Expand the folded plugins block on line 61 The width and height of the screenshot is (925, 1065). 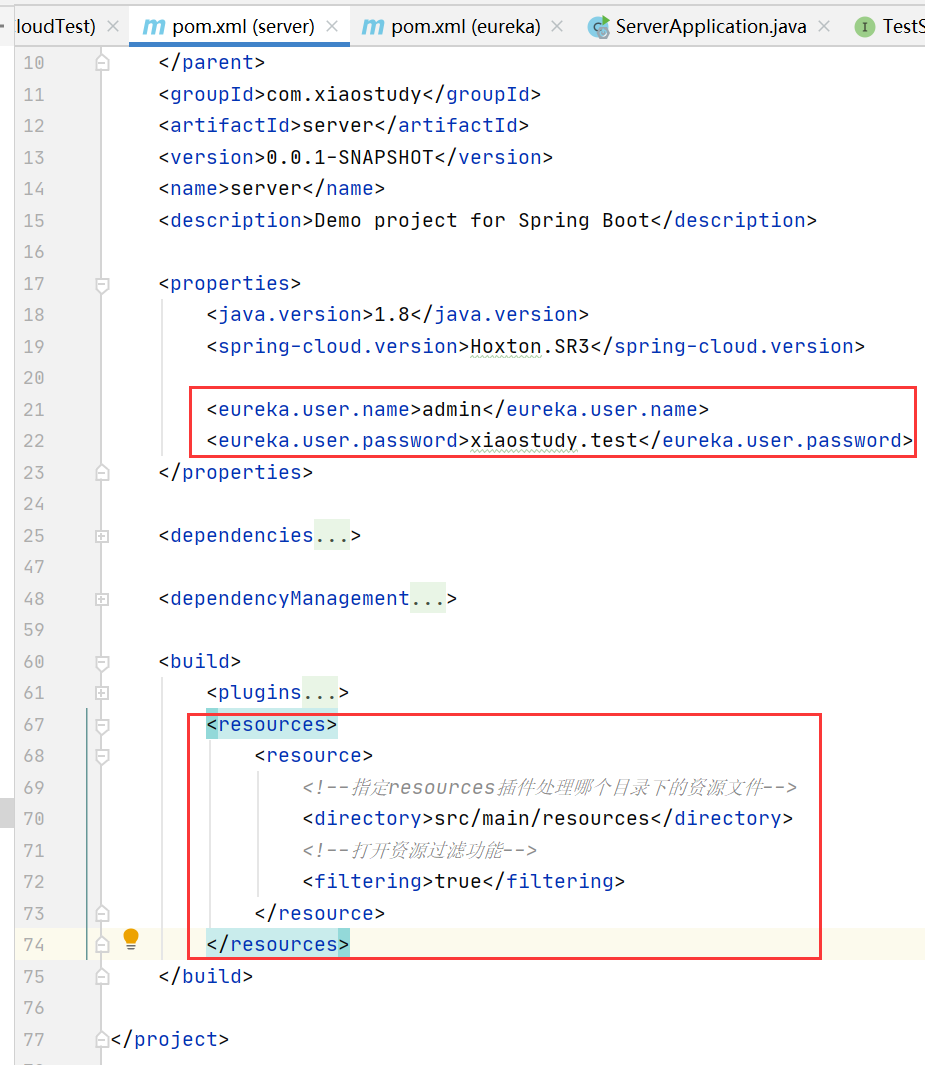(102, 693)
